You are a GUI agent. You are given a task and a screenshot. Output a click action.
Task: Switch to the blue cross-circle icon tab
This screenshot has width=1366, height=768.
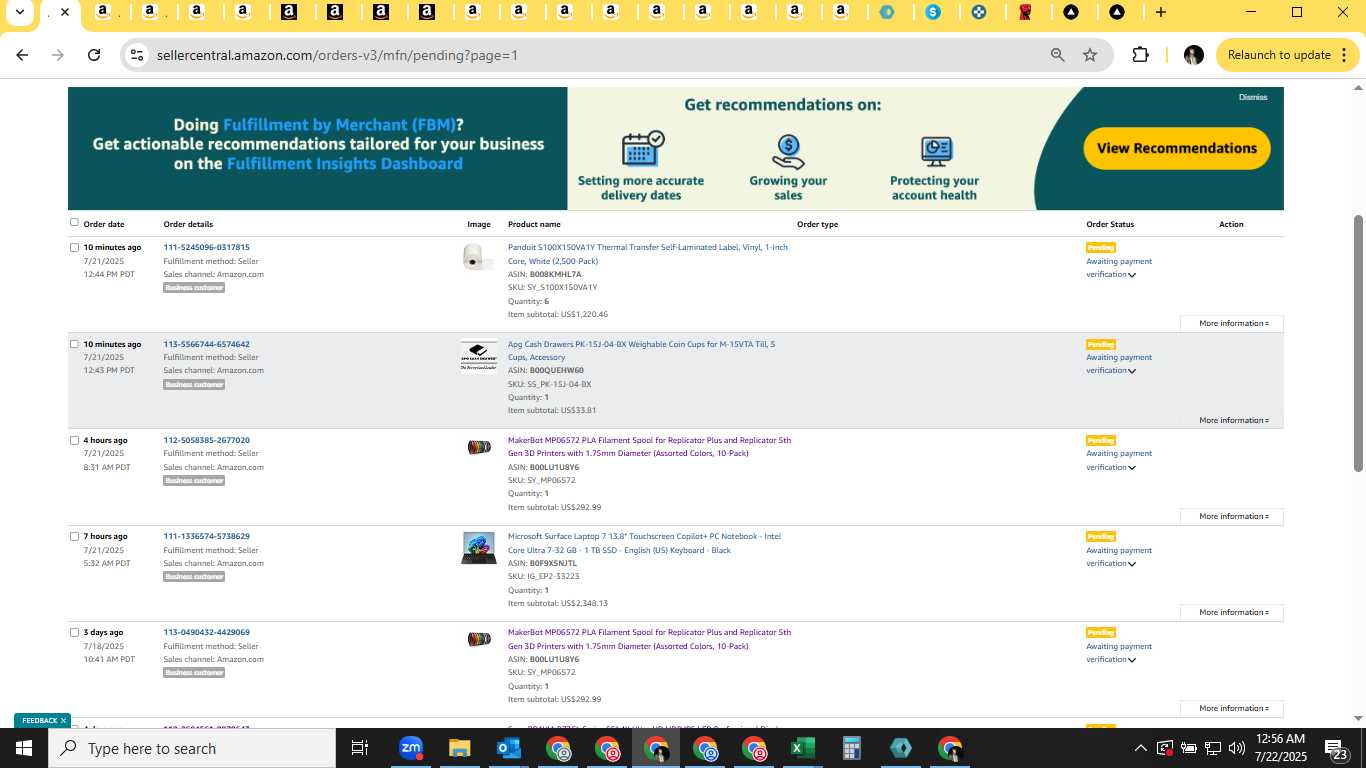tap(979, 12)
